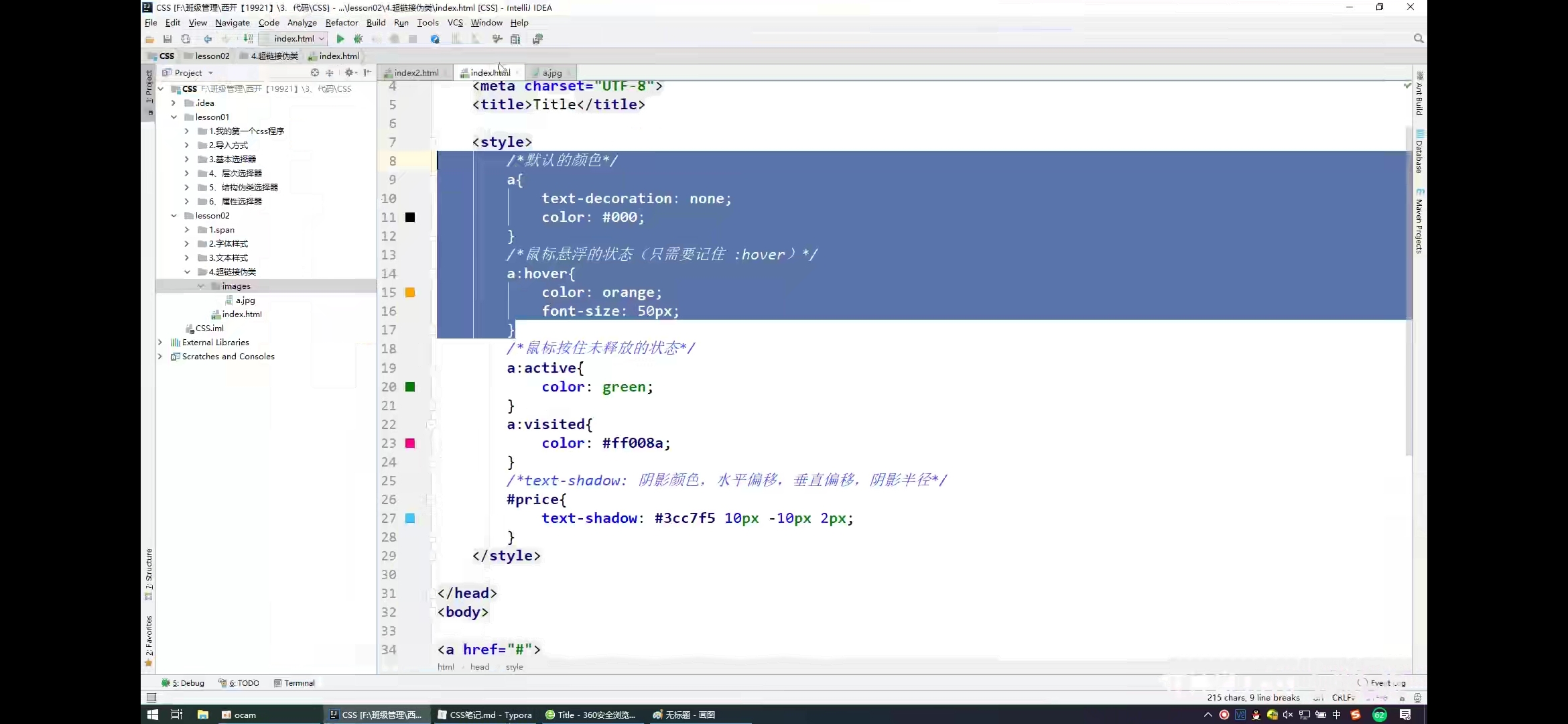The height and width of the screenshot is (724, 1568).
Task: Click the green Run button in toolbar
Action: tap(340, 39)
